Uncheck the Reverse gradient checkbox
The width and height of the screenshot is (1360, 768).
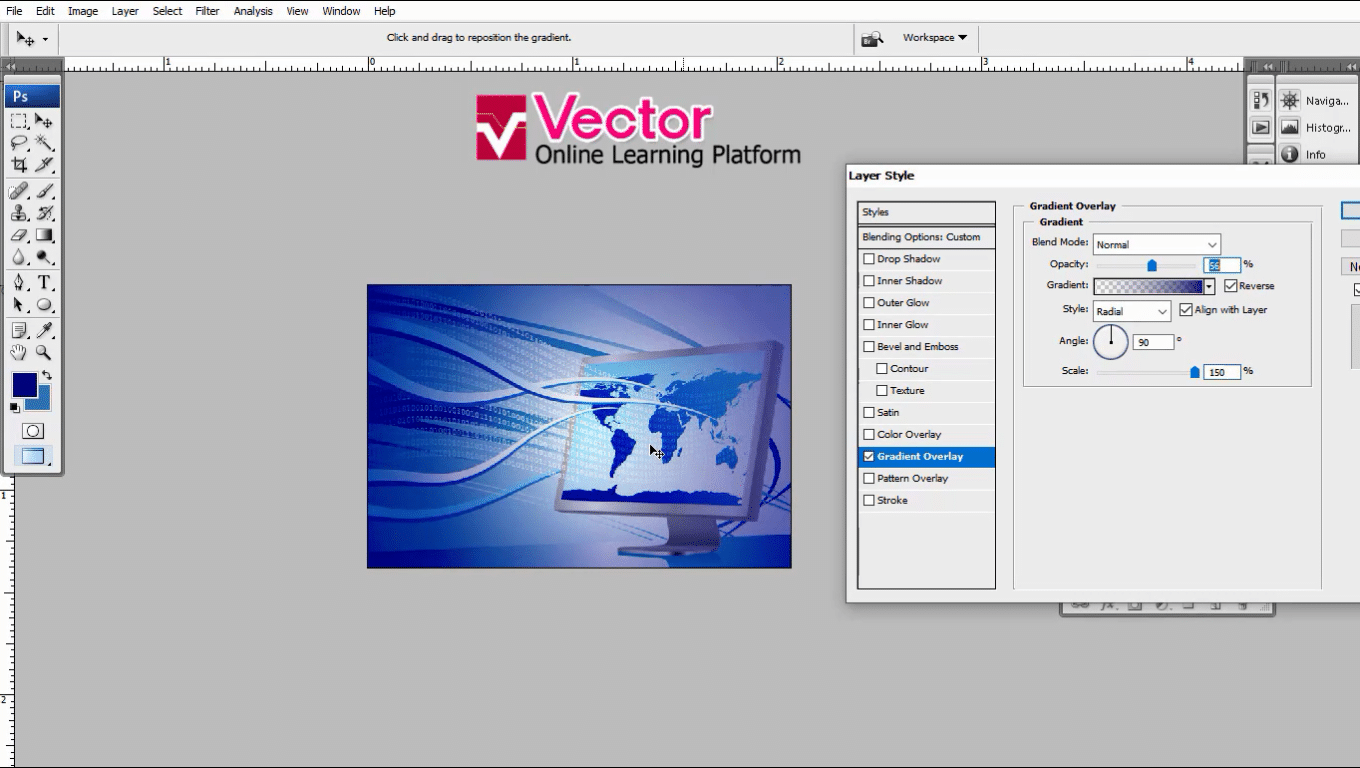coord(1231,286)
